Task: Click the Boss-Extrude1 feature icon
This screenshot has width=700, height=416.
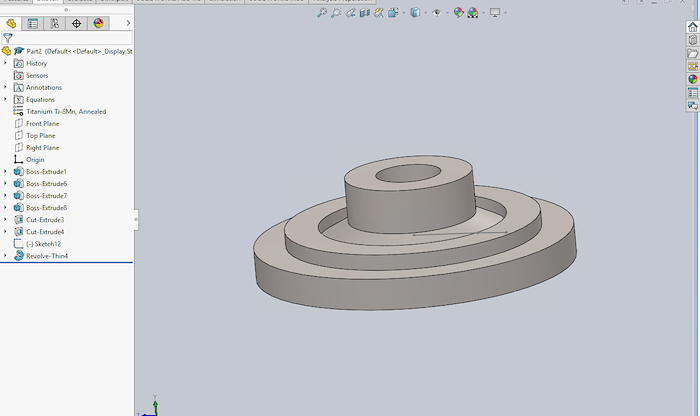Action: [18, 171]
